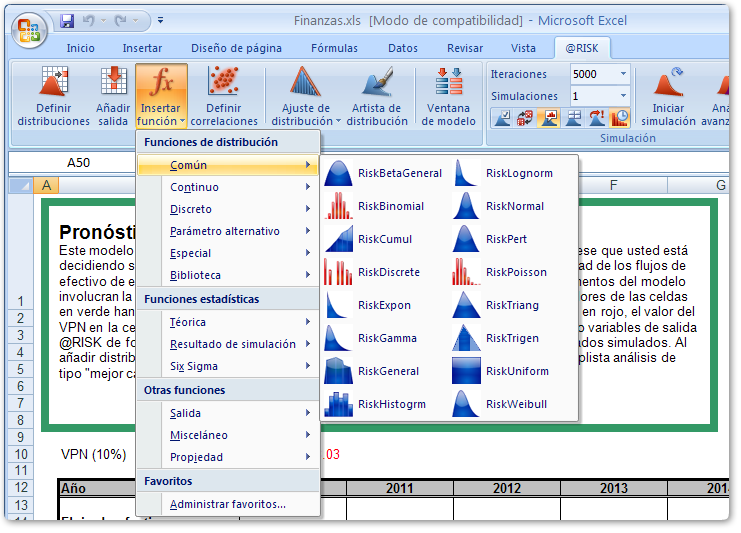The image size is (741, 533).
Task: Select RiskGamma distribution
Action: click(x=384, y=338)
